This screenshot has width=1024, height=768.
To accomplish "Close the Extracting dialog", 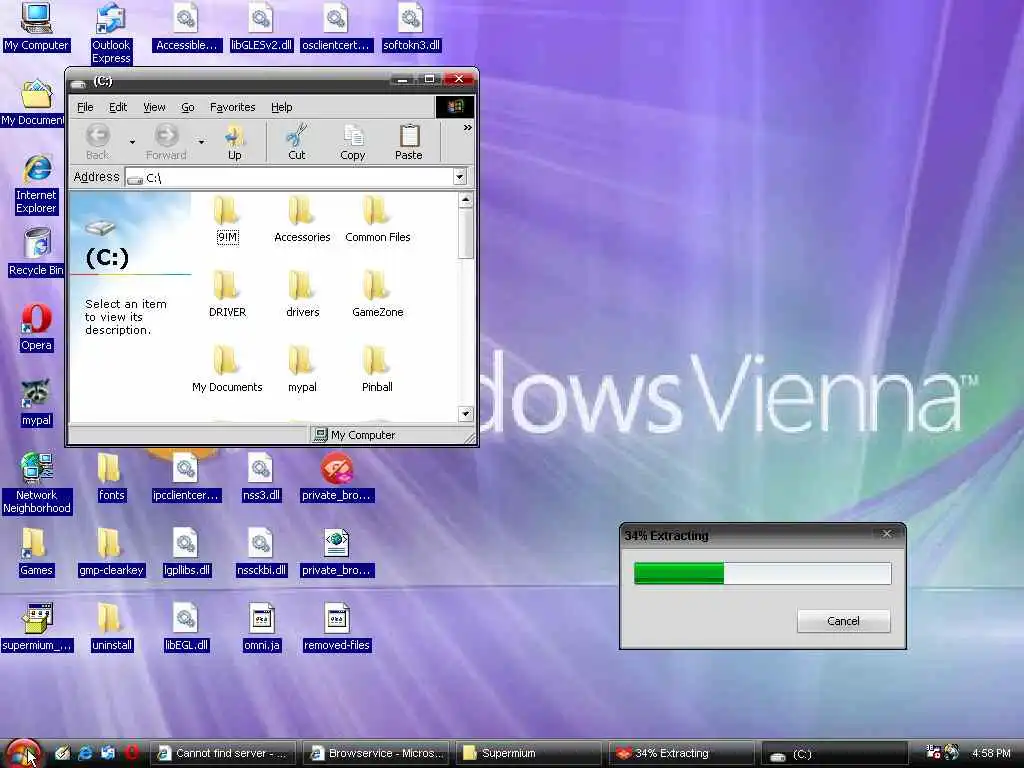I will point(886,534).
